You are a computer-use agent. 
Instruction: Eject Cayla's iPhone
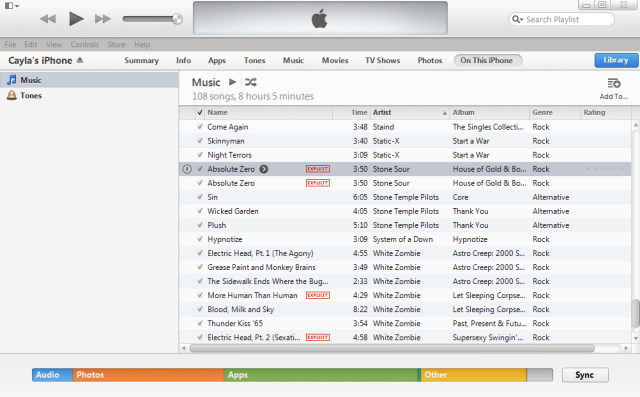pos(80,60)
